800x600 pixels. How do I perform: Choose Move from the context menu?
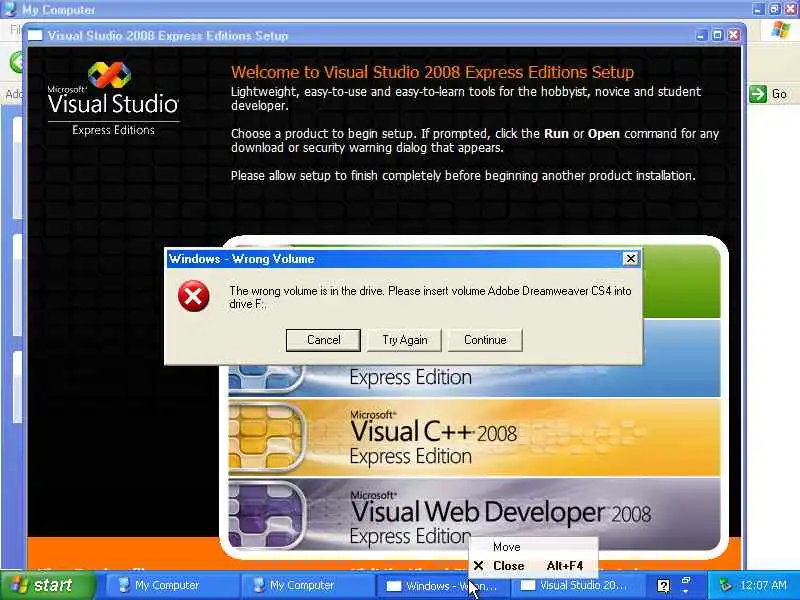tap(533, 547)
